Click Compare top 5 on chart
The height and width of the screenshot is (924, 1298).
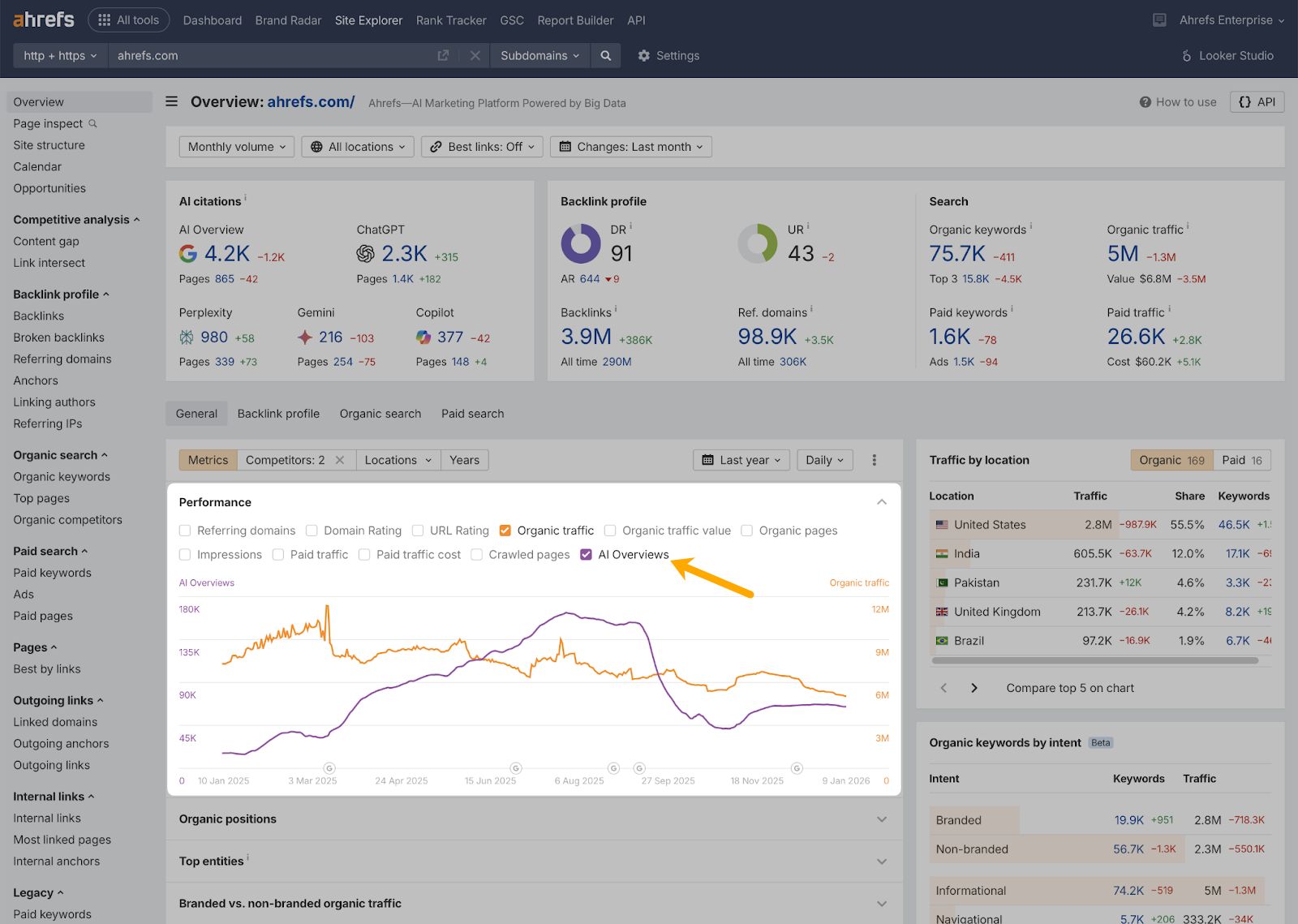click(1069, 688)
